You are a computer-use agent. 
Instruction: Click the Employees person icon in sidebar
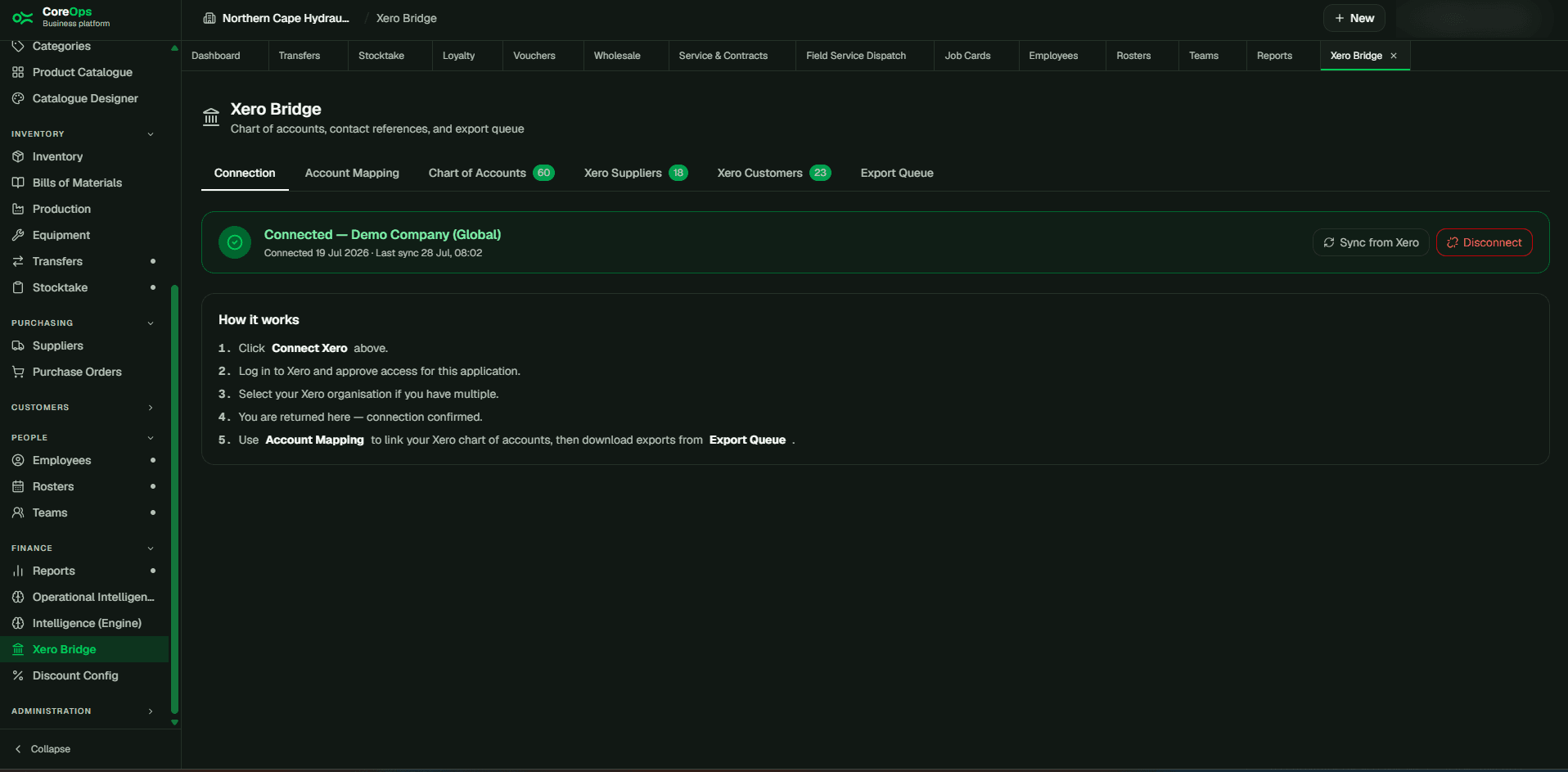(18, 460)
